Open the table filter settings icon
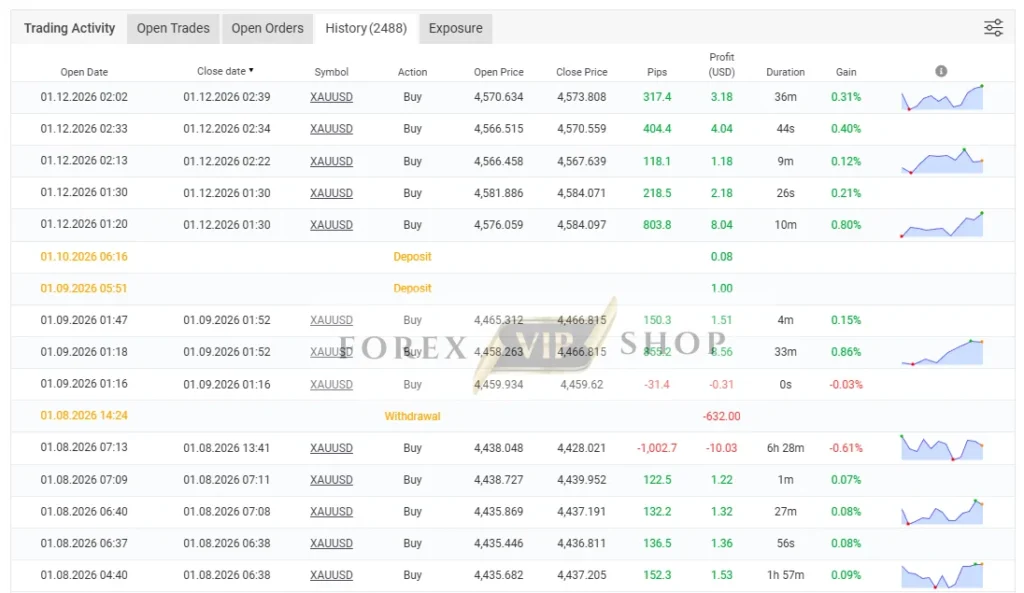 (993, 28)
